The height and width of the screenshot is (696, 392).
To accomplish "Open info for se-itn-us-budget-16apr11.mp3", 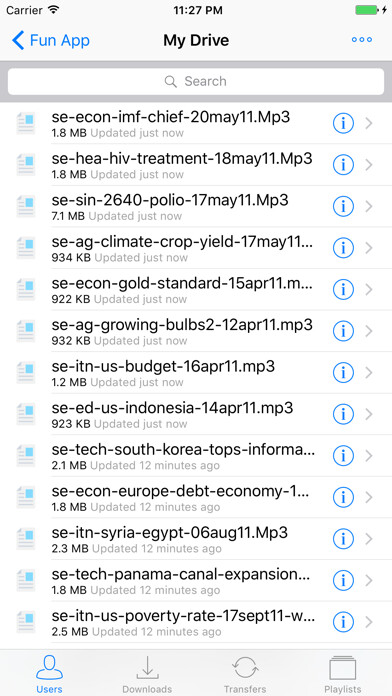I will (343, 372).
